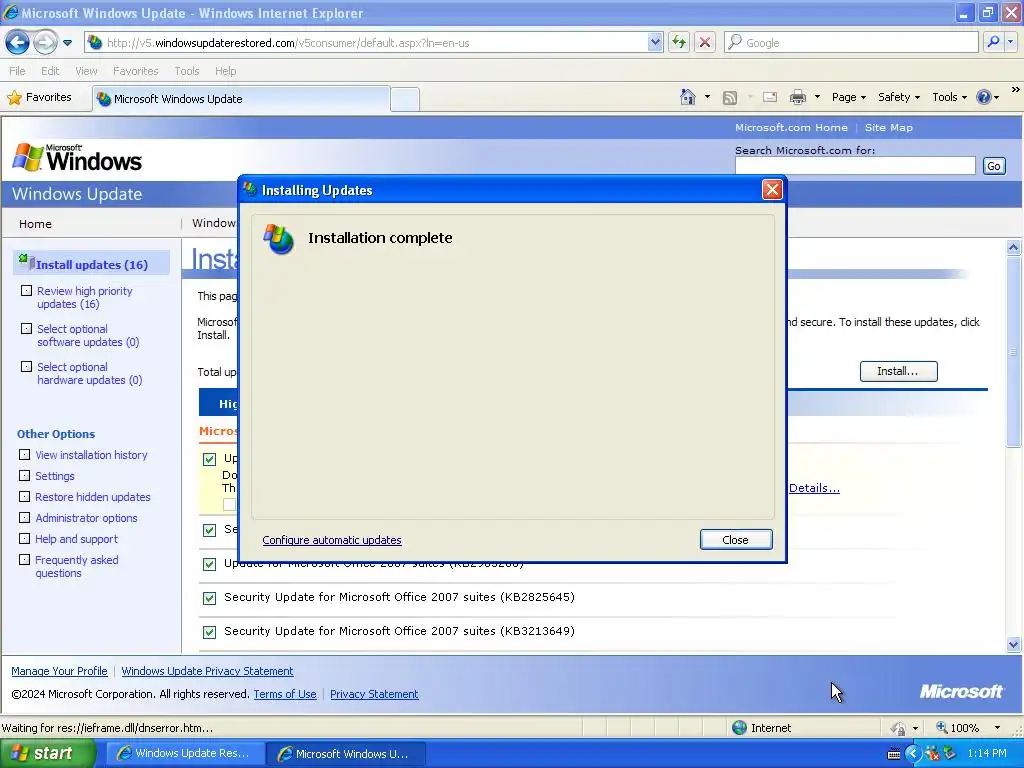Click the Google search magnifier button

coord(993,42)
